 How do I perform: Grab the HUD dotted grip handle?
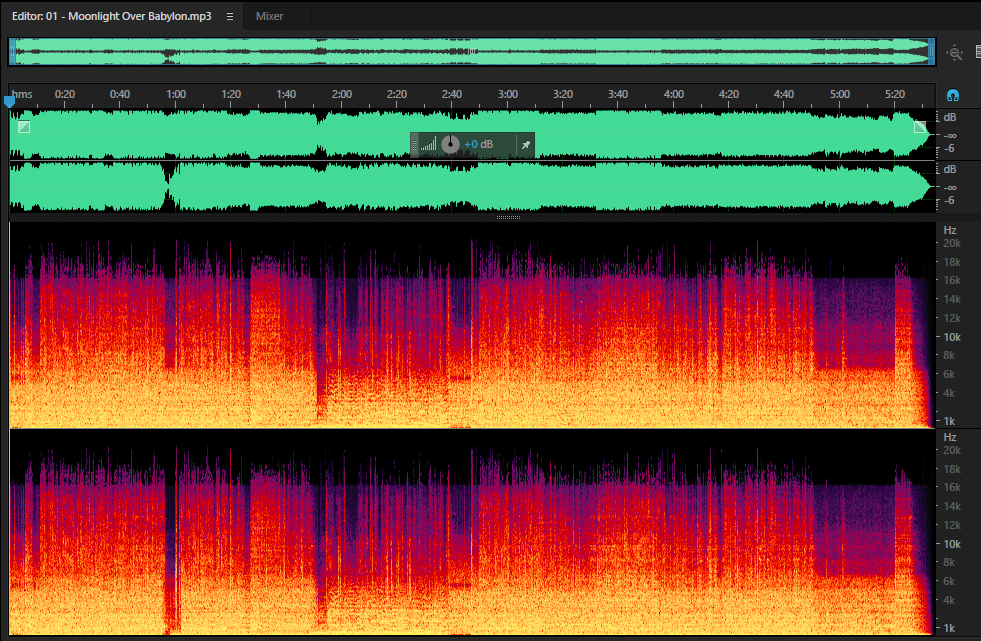pos(414,144)
